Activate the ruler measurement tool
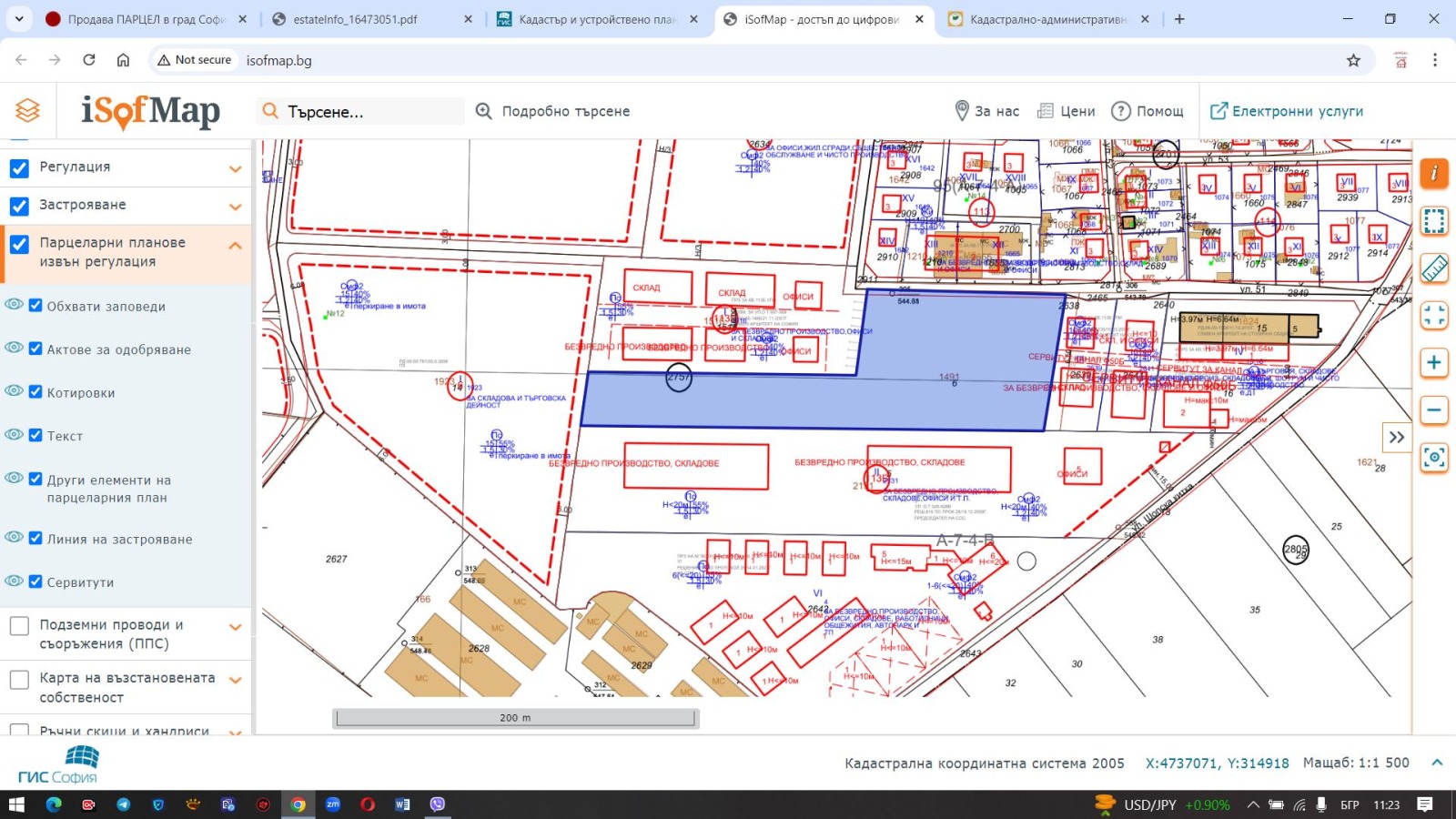The height and width of the screenshot is (819, 1456). tap(1433, 268)
